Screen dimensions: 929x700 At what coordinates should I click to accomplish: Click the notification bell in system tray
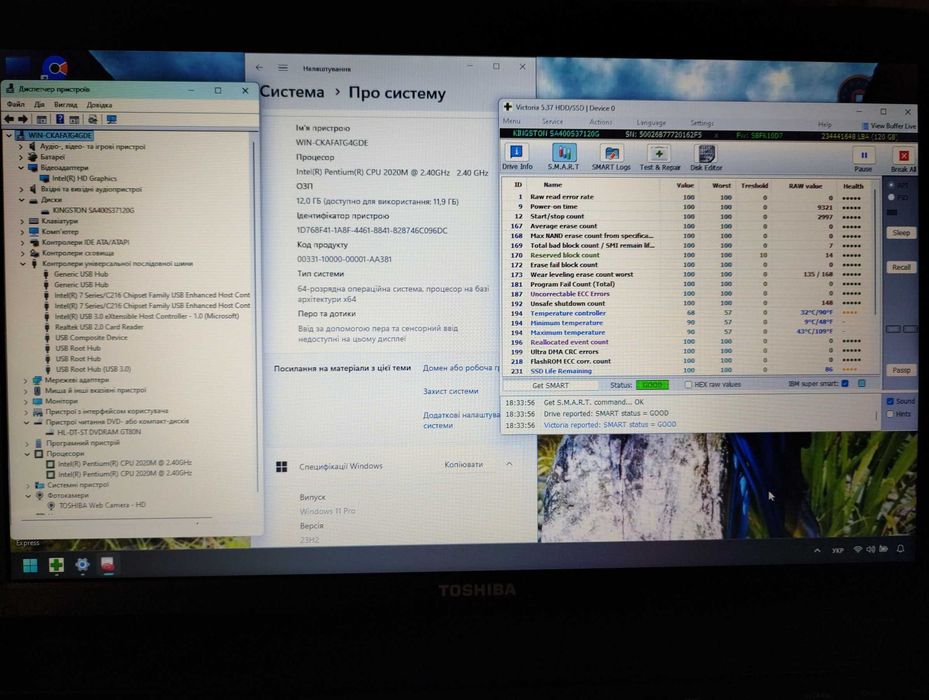pyautogui.click(x=901, y=549)
